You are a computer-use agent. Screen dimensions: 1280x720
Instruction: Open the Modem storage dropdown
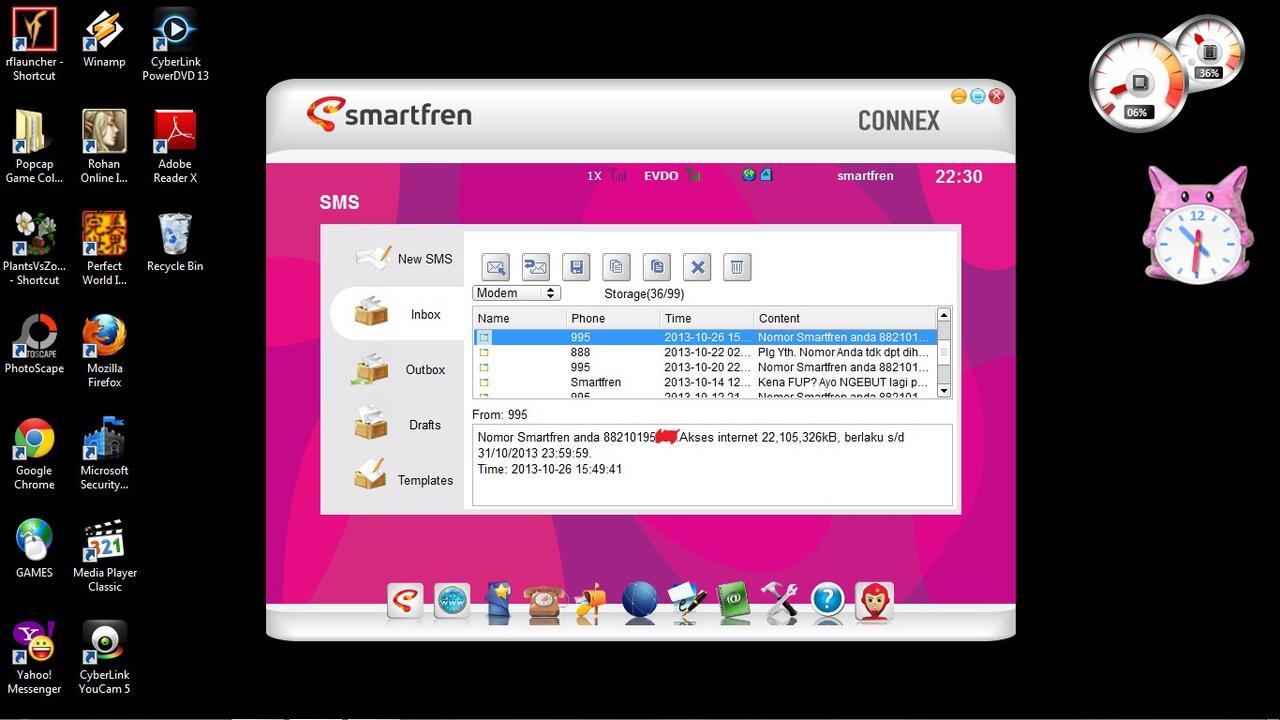pyautogui.click(x=516, y=293)
